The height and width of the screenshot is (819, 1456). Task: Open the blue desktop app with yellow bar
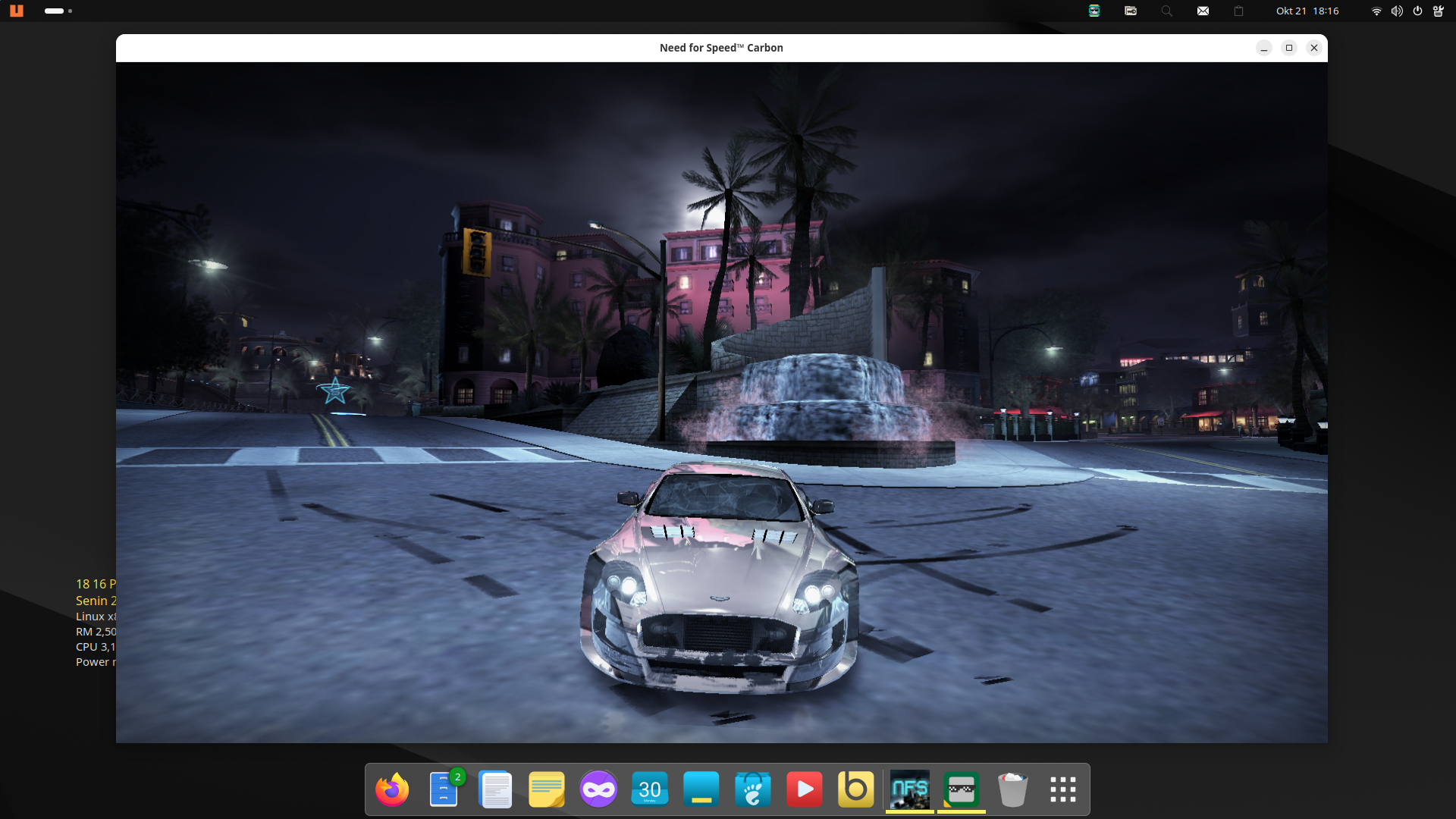[x=701, y=789]
